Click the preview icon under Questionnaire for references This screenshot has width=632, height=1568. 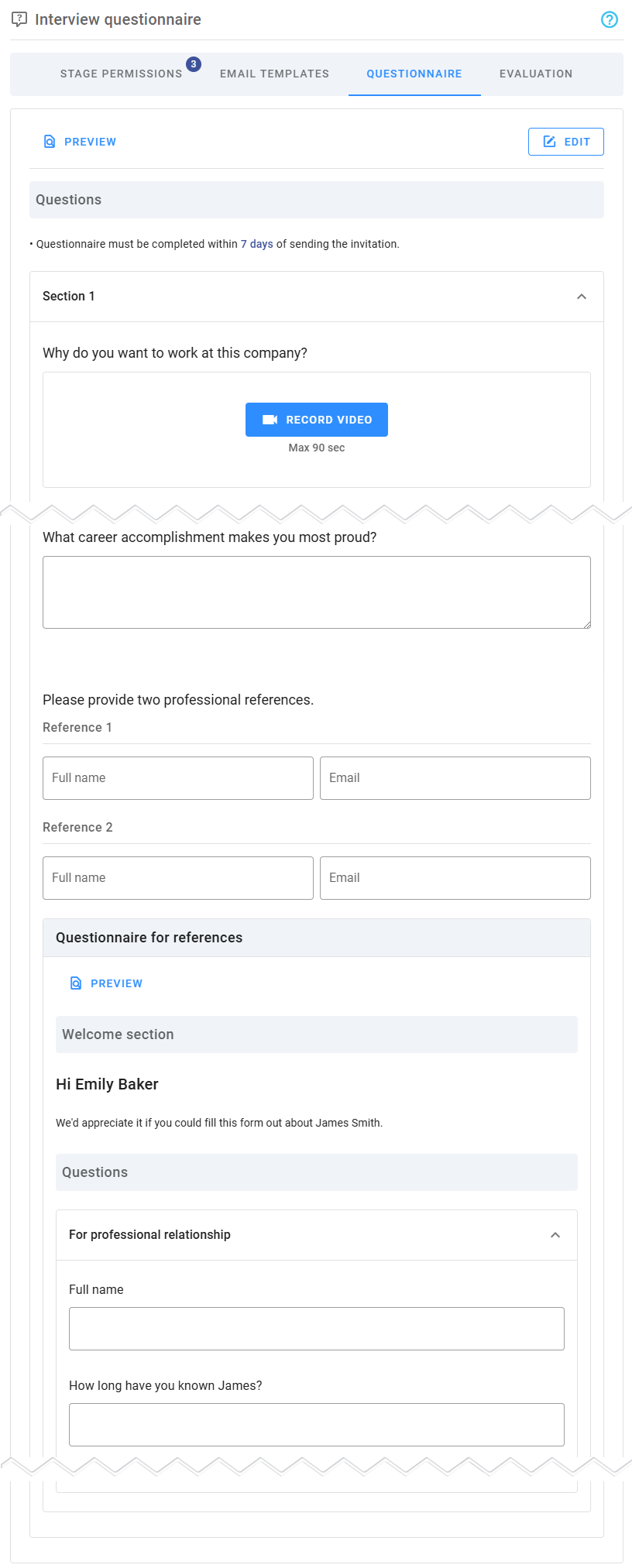point(76,982)
